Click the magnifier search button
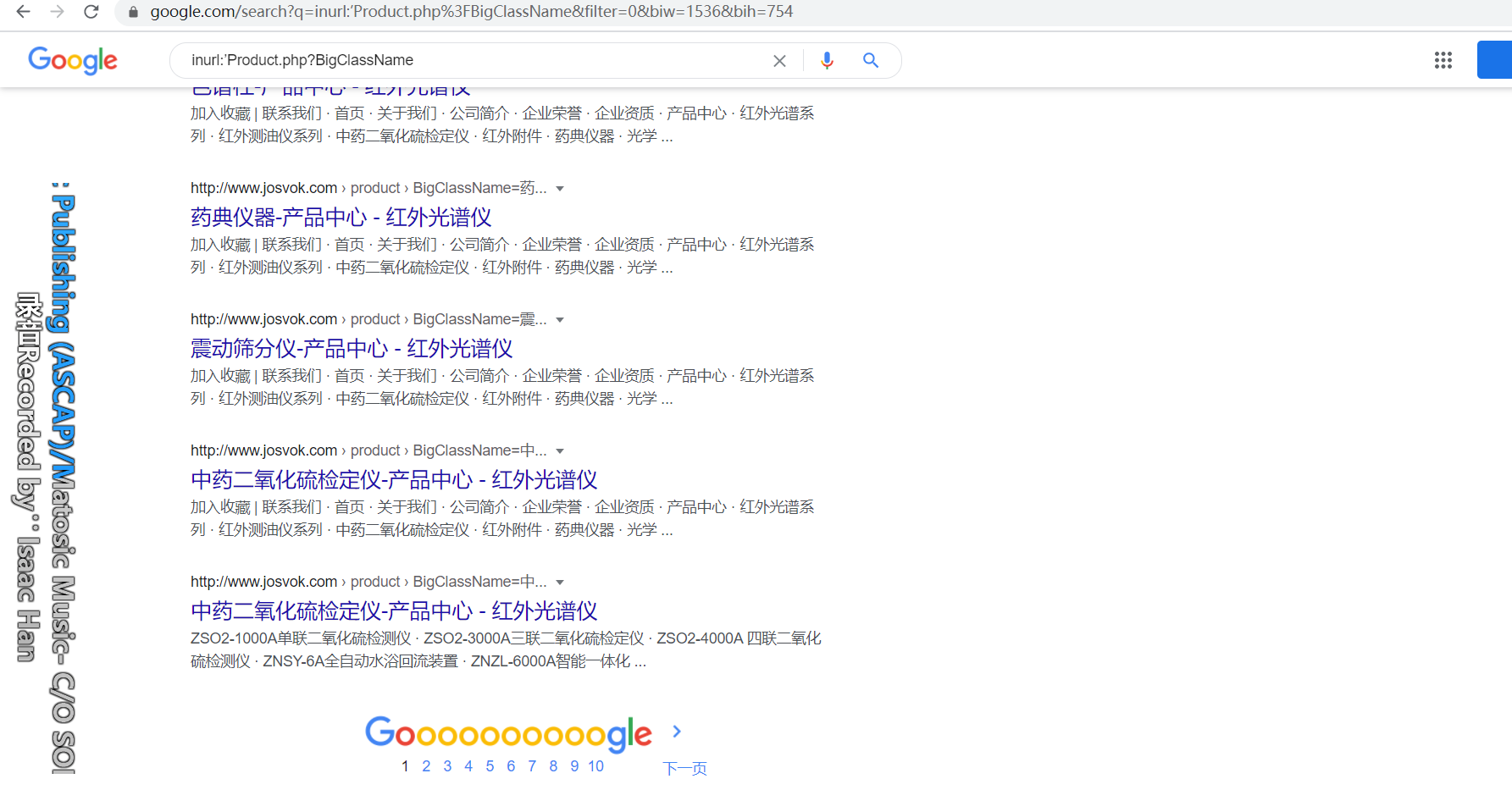Viewport: 1512px width, 790px height. [x=870, y=60]
